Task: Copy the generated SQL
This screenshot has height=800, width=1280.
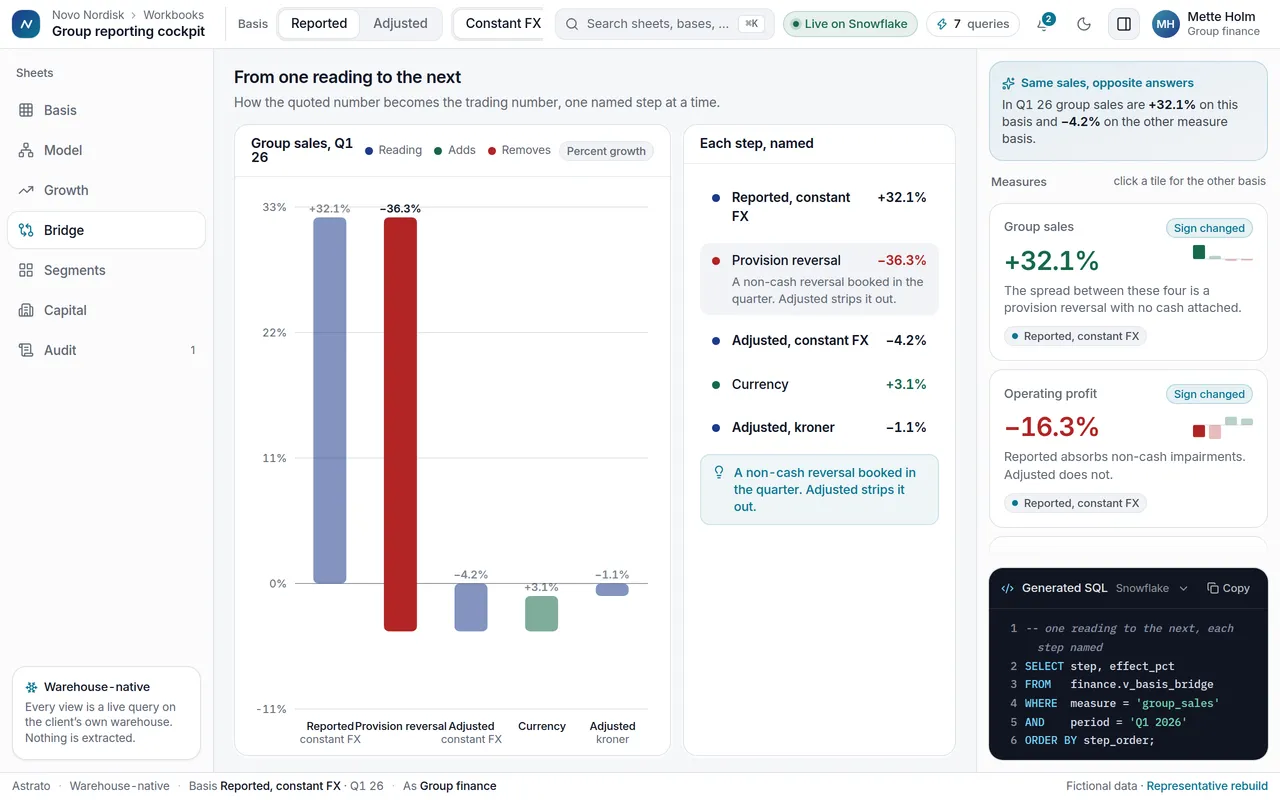Action: coord(1228,588)
